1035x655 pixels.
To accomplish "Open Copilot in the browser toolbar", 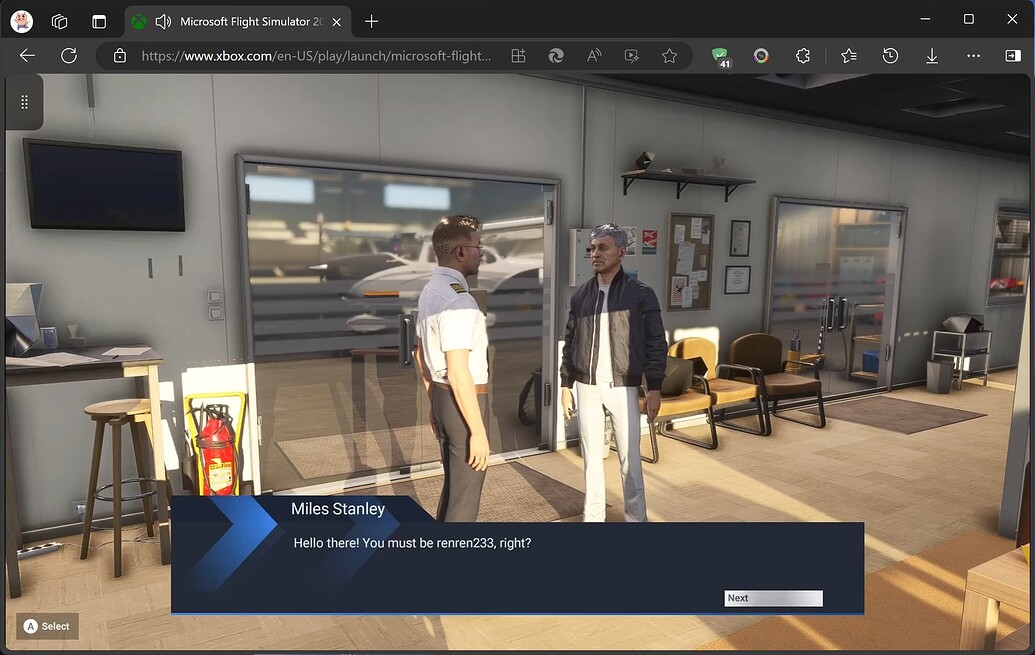I will pos(556,56).
